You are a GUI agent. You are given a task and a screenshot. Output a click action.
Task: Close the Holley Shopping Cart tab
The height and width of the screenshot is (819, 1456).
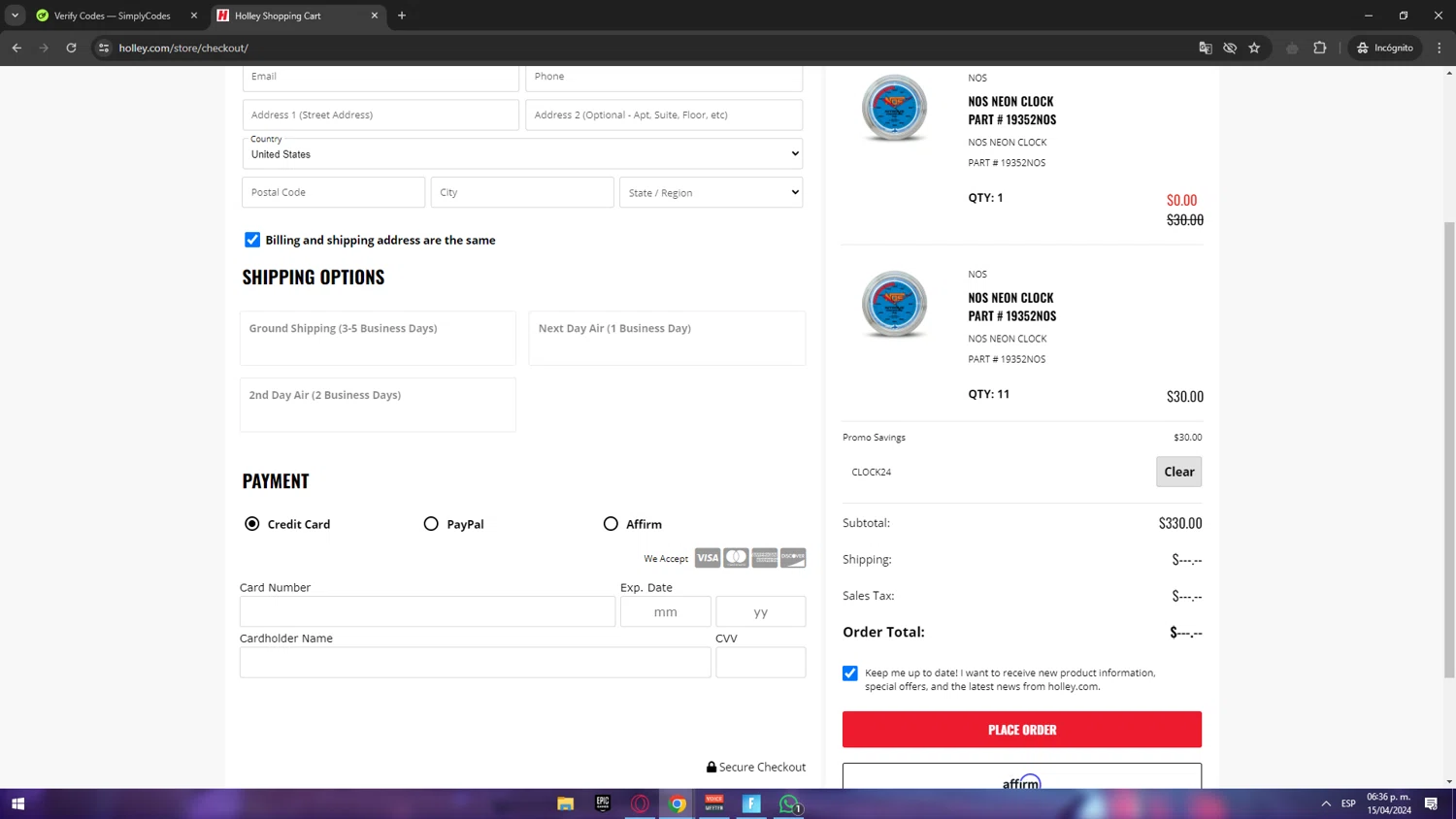pos(375,16)
